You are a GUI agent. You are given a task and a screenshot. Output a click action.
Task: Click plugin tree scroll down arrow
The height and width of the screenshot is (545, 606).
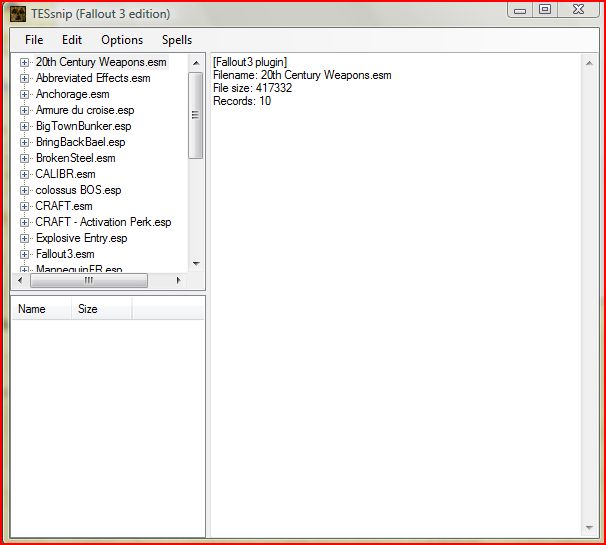click(196, 263)
